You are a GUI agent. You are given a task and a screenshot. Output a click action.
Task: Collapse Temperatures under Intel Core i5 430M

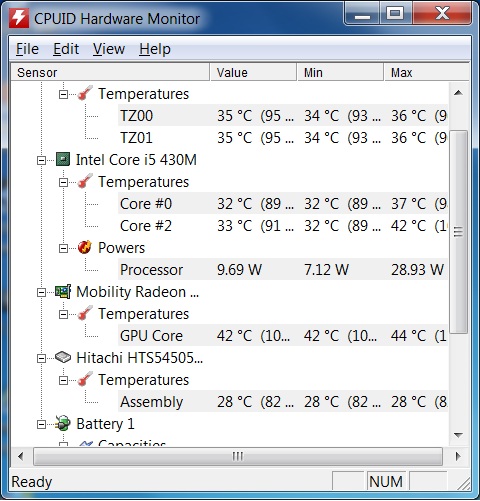click(x=63, y=182)
